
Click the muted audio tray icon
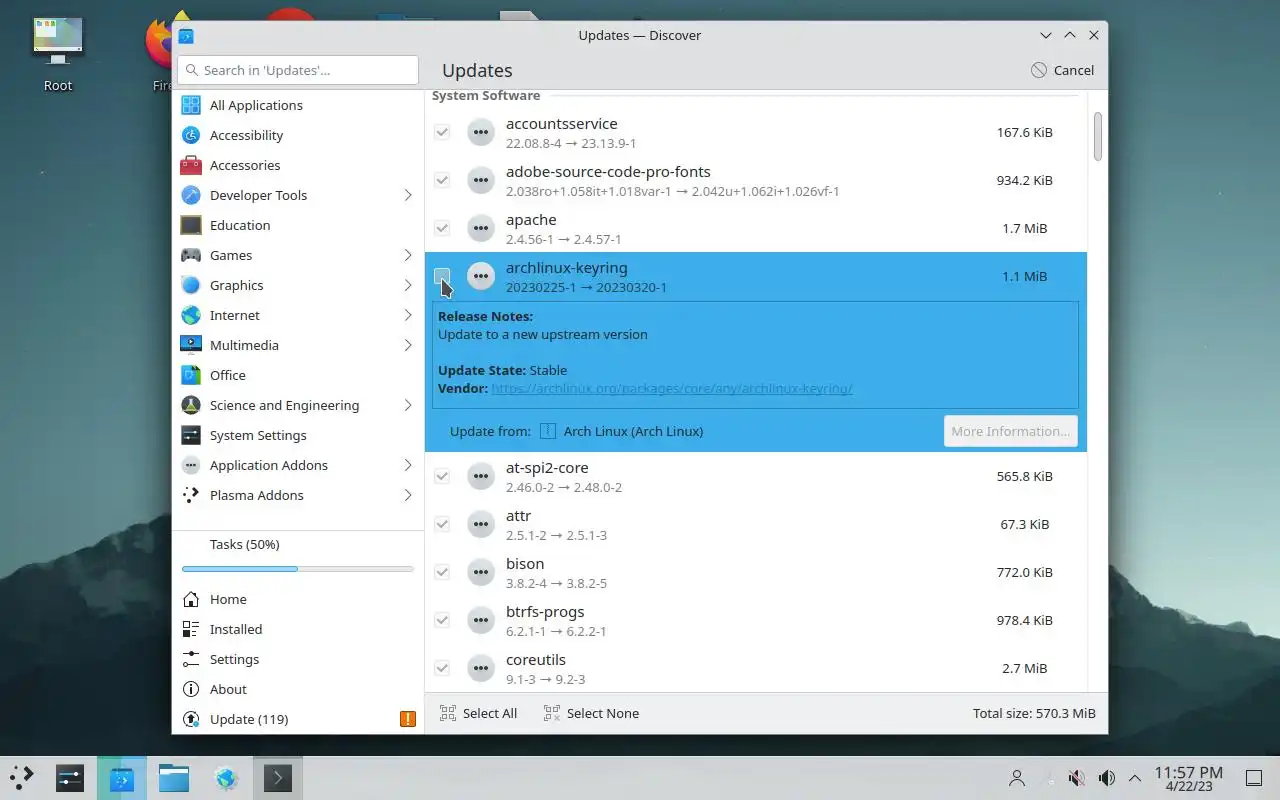pyautogui.click(x=1077, y=778)
